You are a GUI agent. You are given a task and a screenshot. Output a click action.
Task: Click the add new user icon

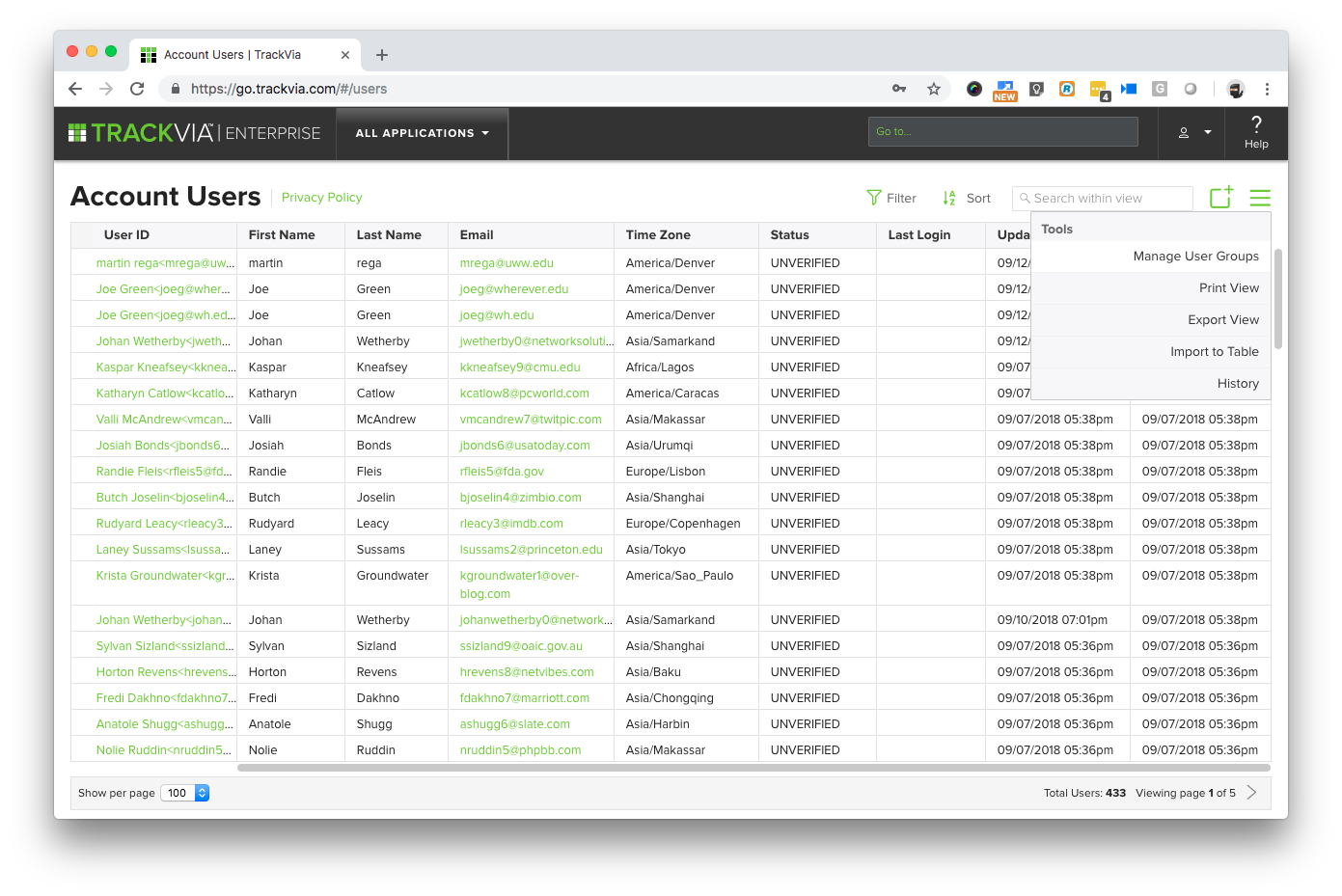click(x=1221, y=197)
